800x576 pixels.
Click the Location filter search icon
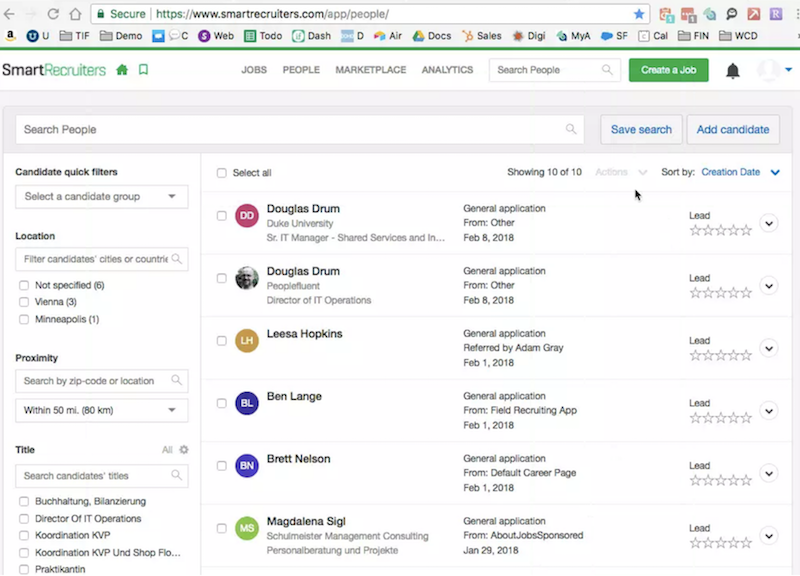(177, 259)
